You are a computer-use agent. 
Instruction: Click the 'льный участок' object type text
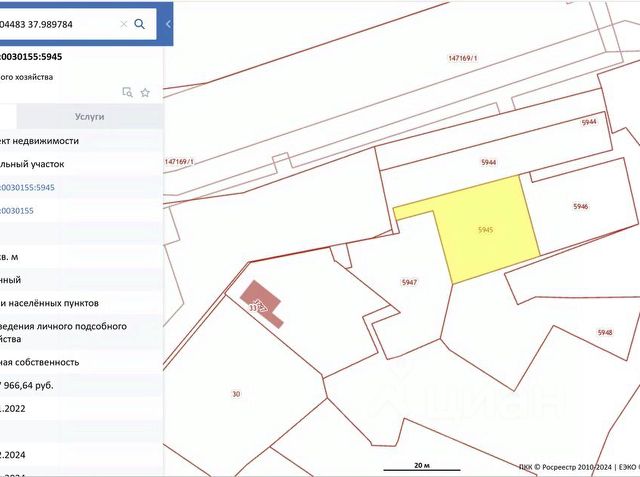click(x=32, y=164)
